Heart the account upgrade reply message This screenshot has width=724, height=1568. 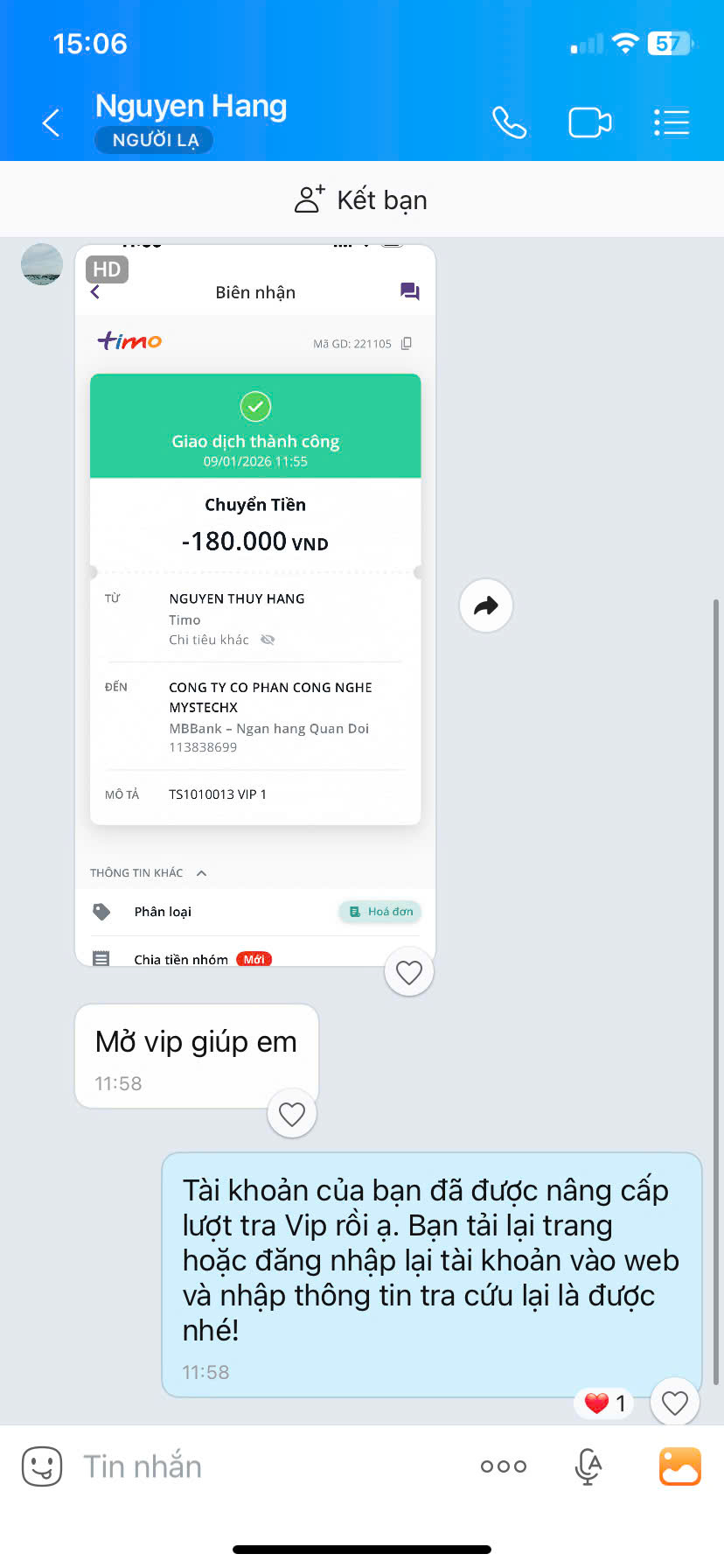(675, 1403)
